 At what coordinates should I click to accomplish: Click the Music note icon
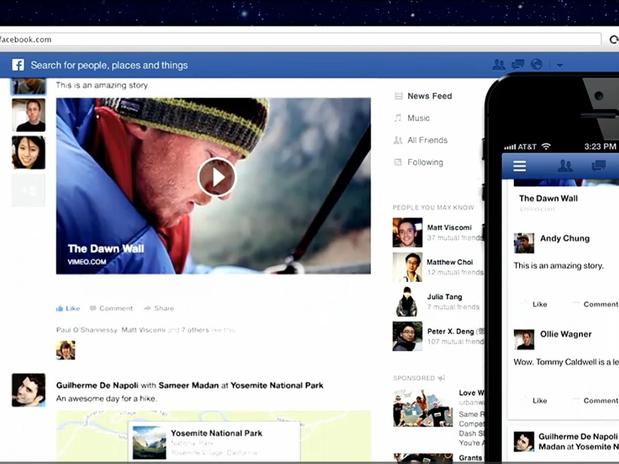[x=398, y=118]
